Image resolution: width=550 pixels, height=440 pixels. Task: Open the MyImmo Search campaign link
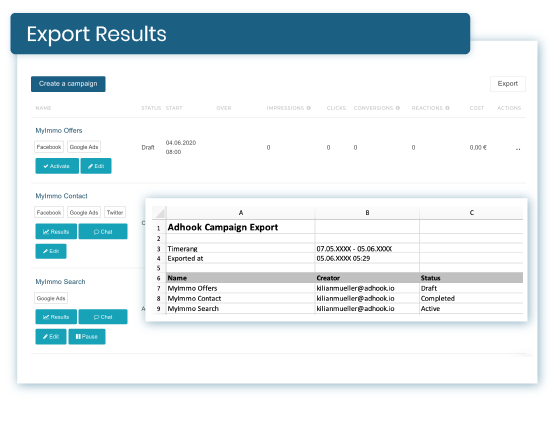[x=60, y=282]
